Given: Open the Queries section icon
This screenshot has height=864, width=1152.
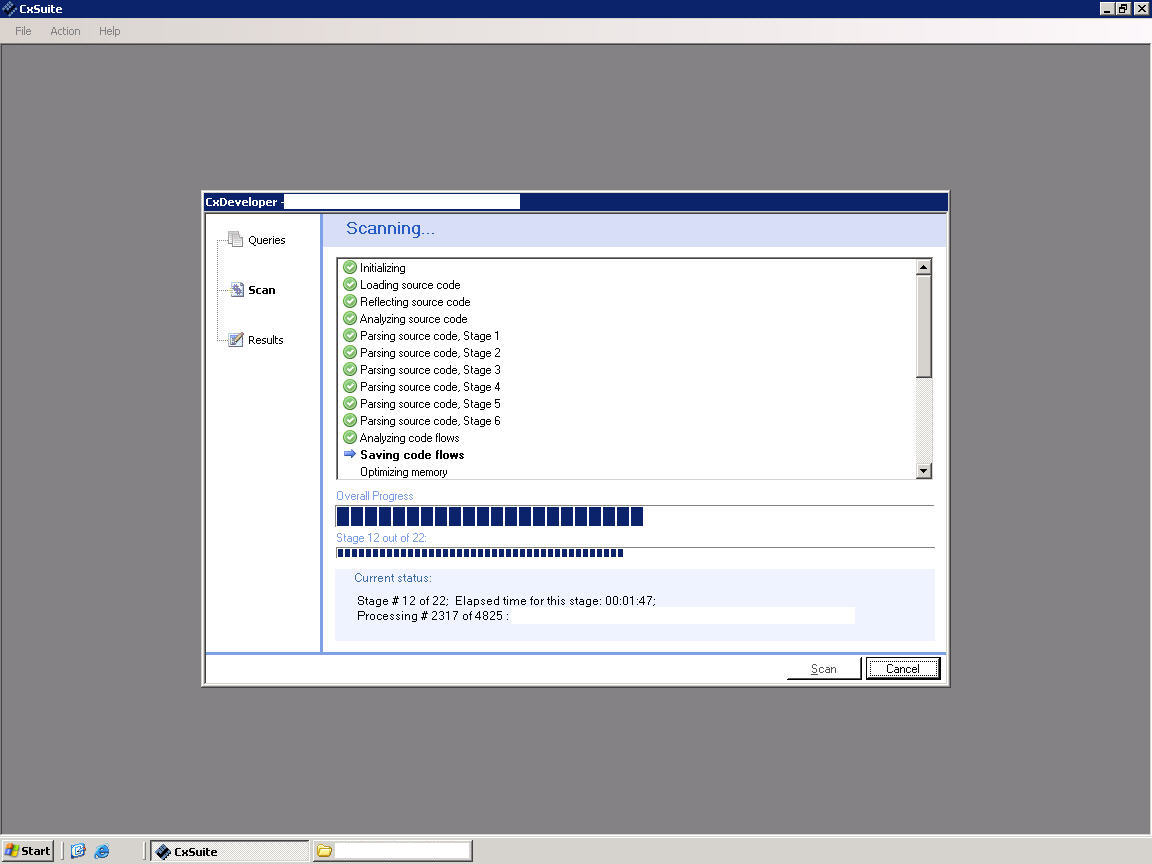Looking at the screenshot, I should tap(235, 239).
